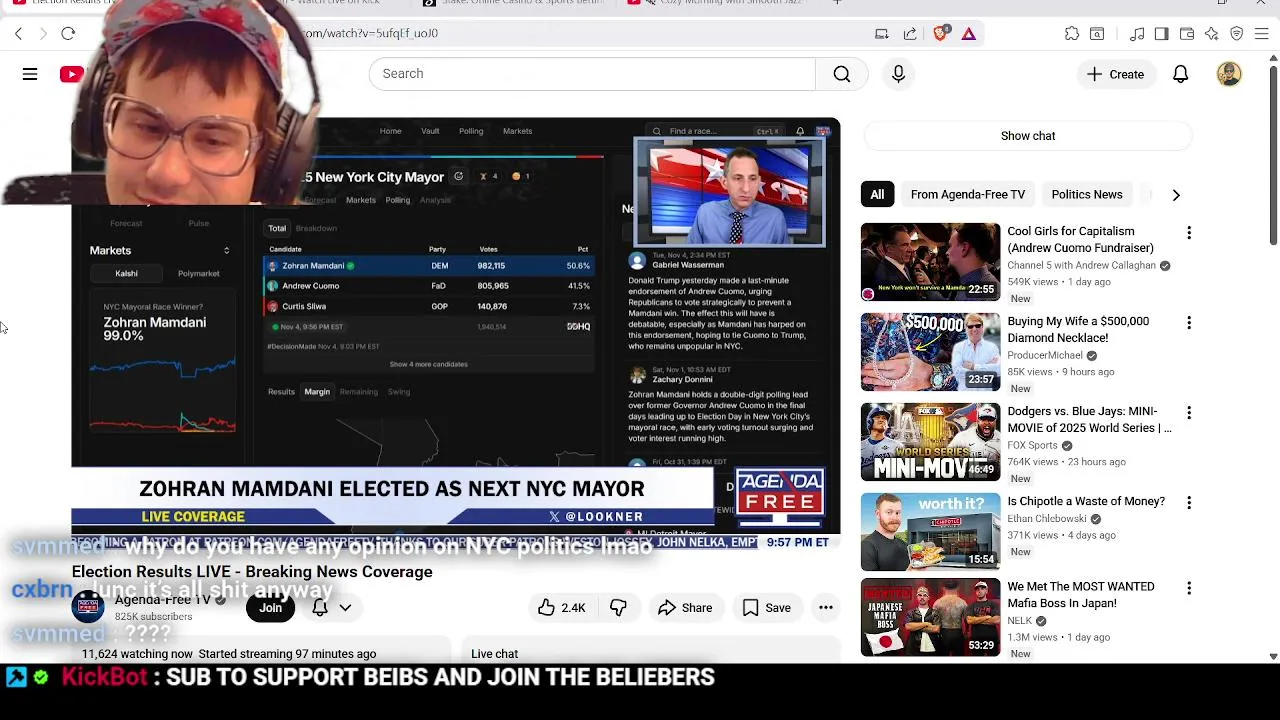Click the Show chat button
This screenshot has width=1280, height=720.
1028,136
